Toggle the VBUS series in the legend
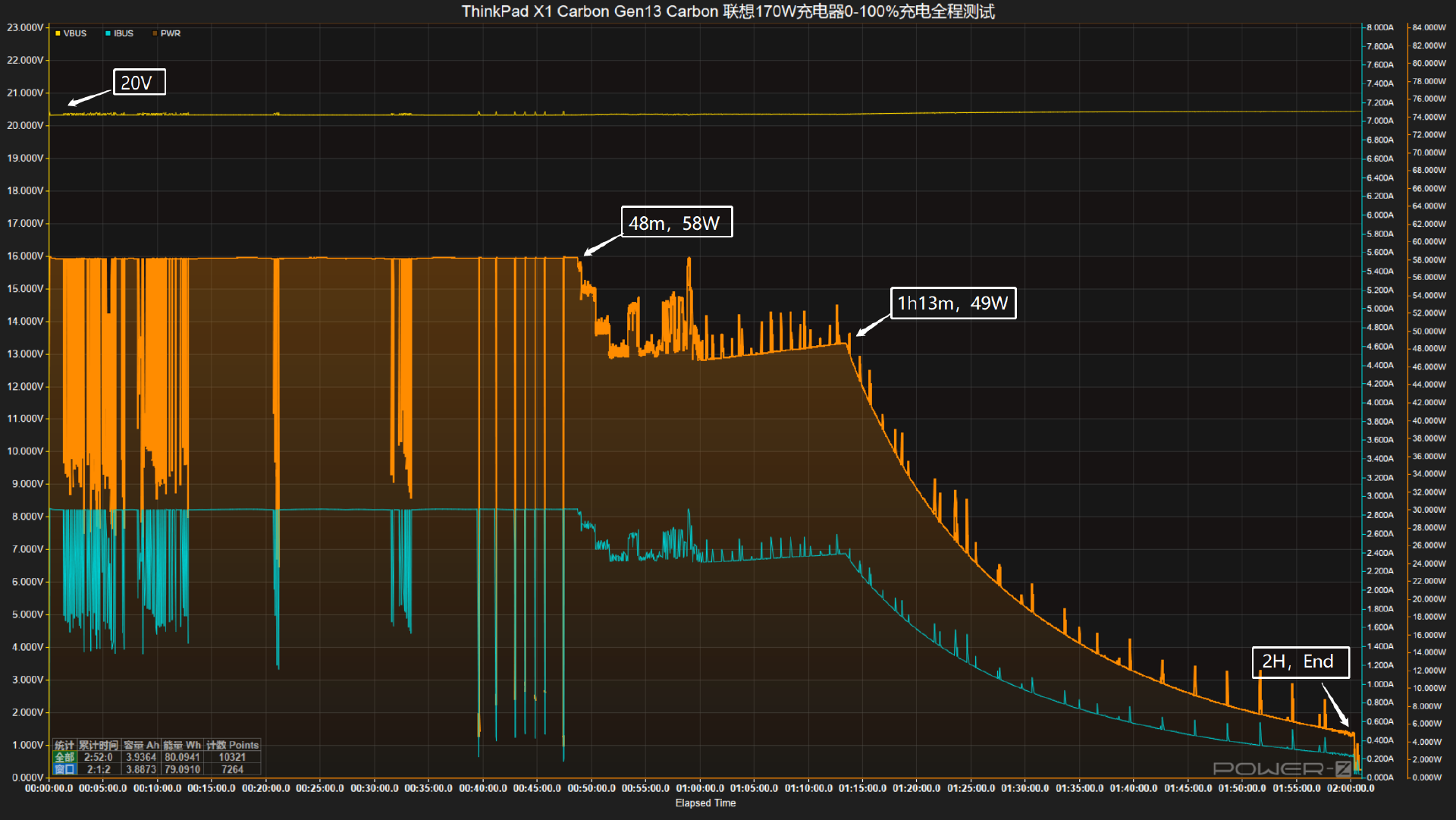 point(71,33)
